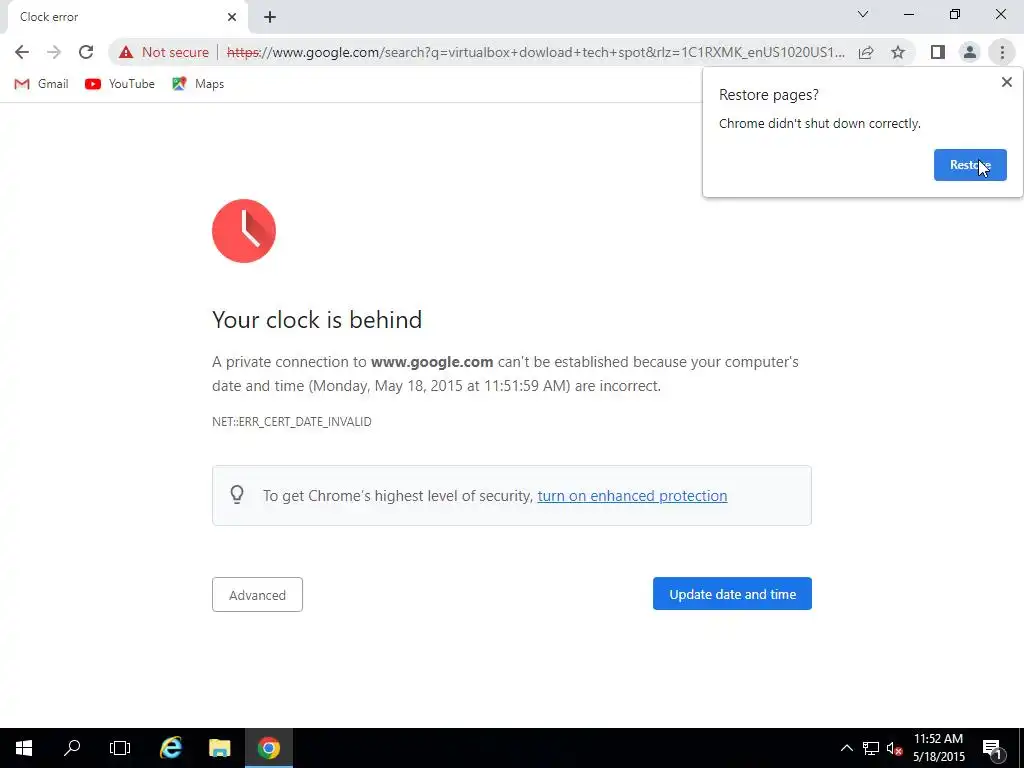Click the "Not secure" label
This screenshot has height=768, width=1024.
point(175,52)
